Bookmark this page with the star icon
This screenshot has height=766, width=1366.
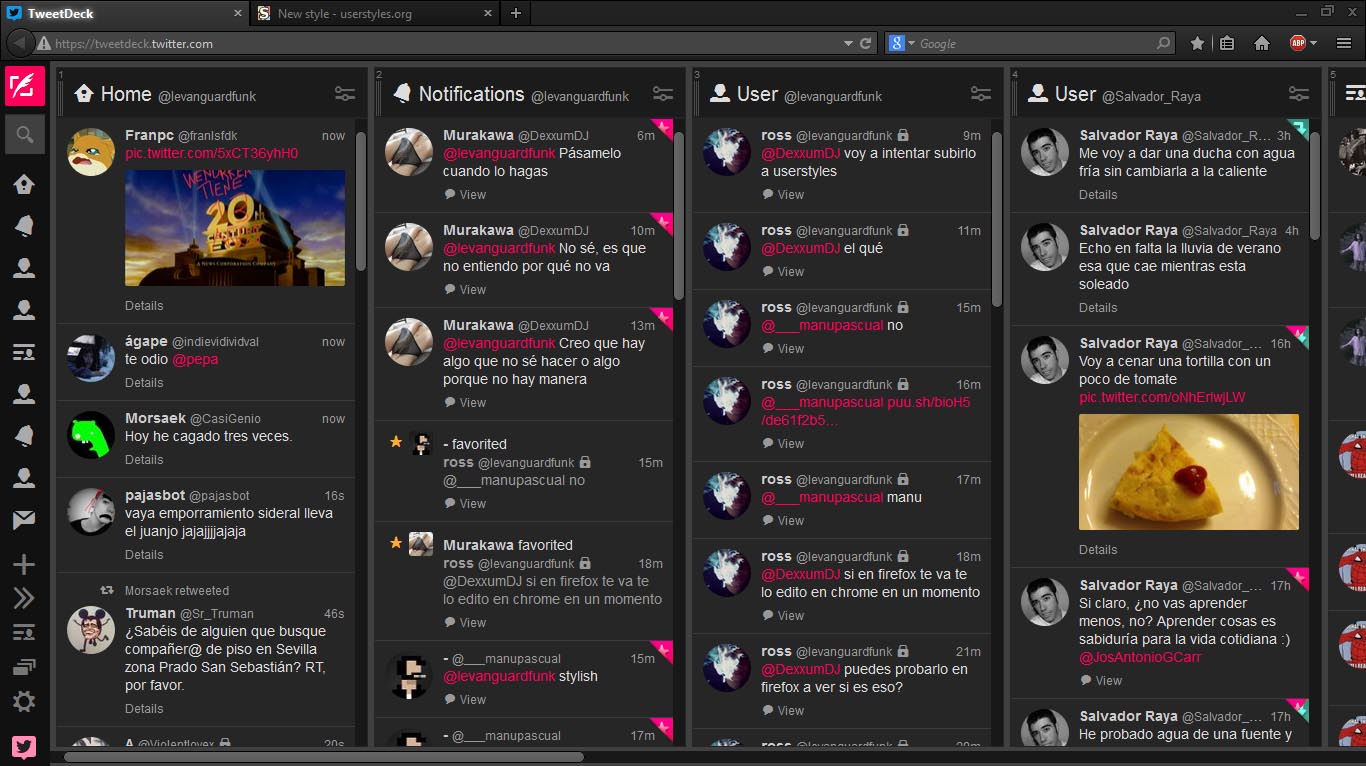click(x=1197, y=43)
